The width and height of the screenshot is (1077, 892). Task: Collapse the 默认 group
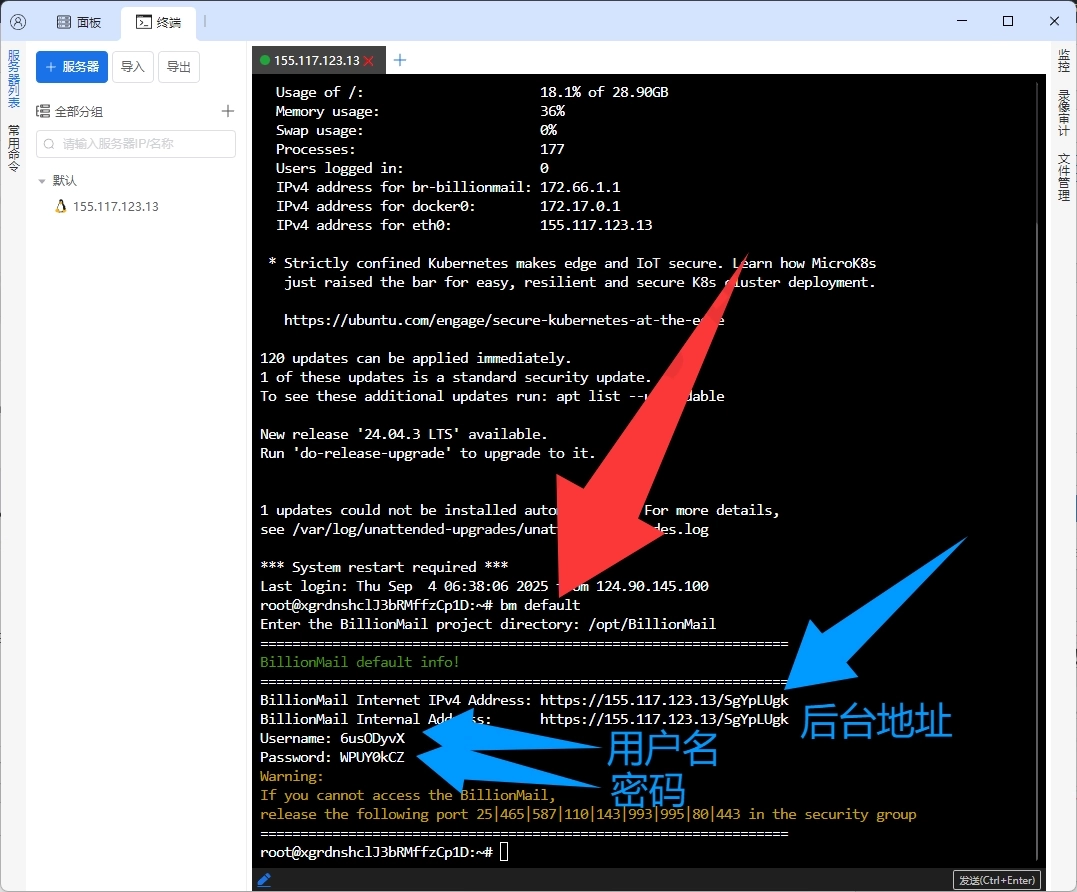pyautogui.click(x=42, y=181)
